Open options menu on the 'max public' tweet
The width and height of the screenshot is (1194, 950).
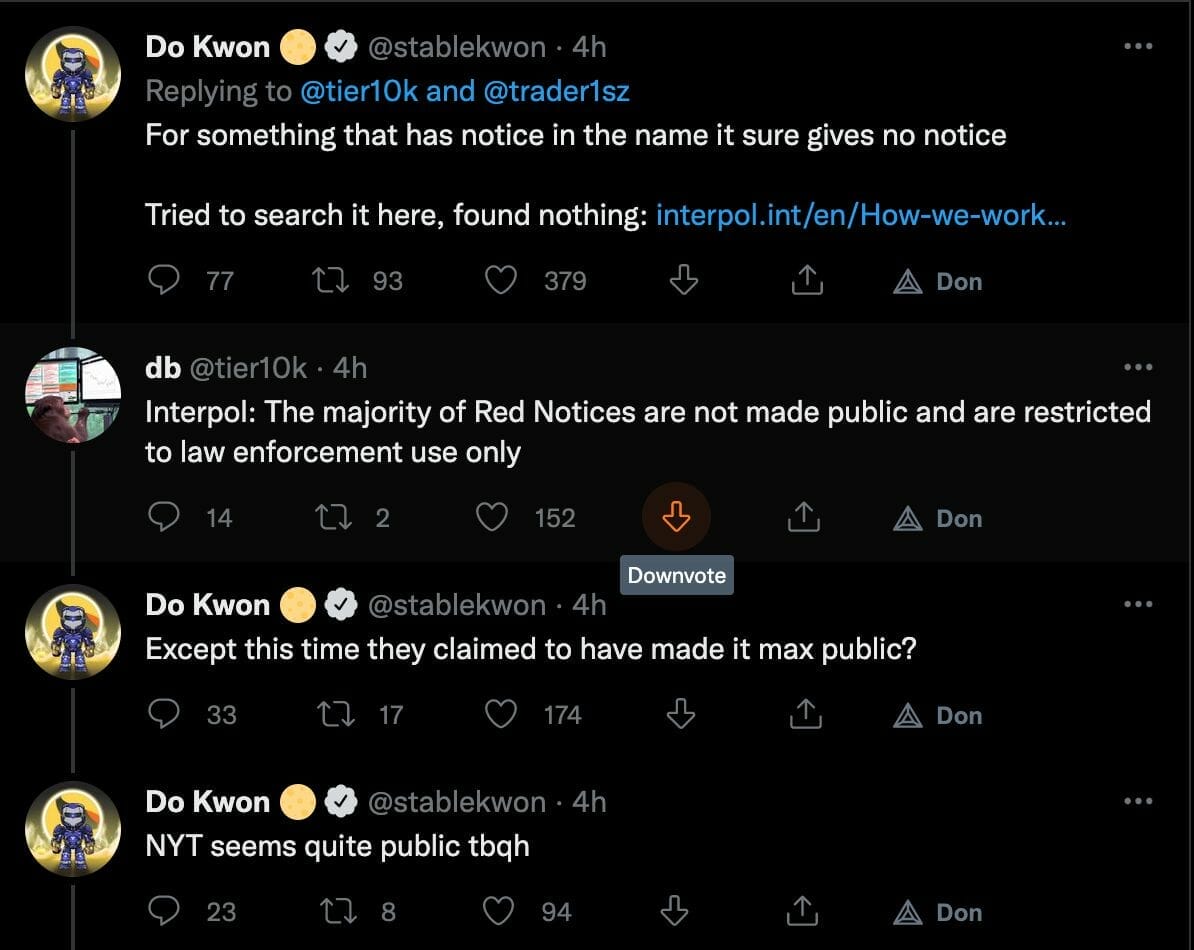pyautogui.click(x=1138, y=604)
